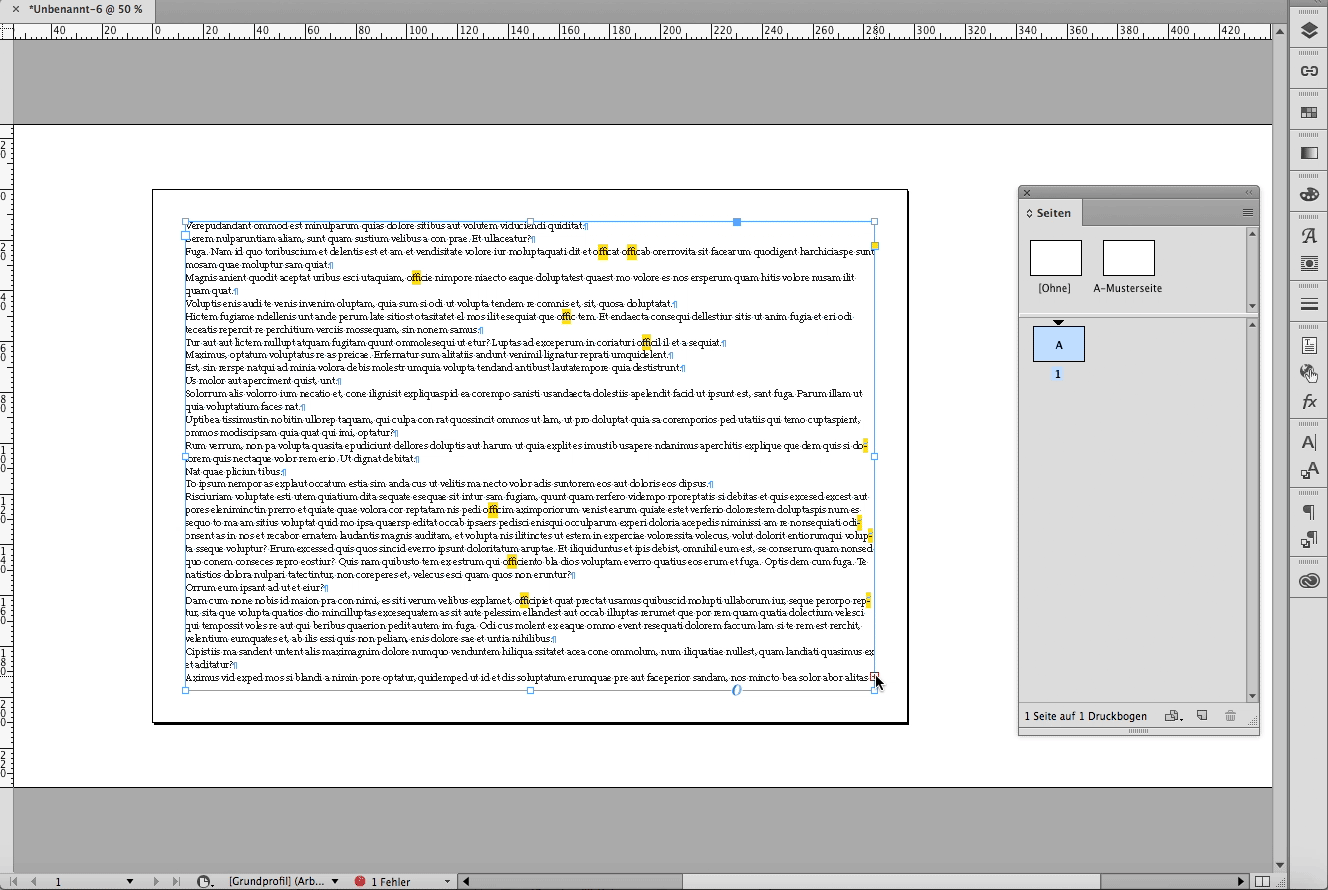
Task: Open the Gradient panel icon
Action: tap(1309, 154)
